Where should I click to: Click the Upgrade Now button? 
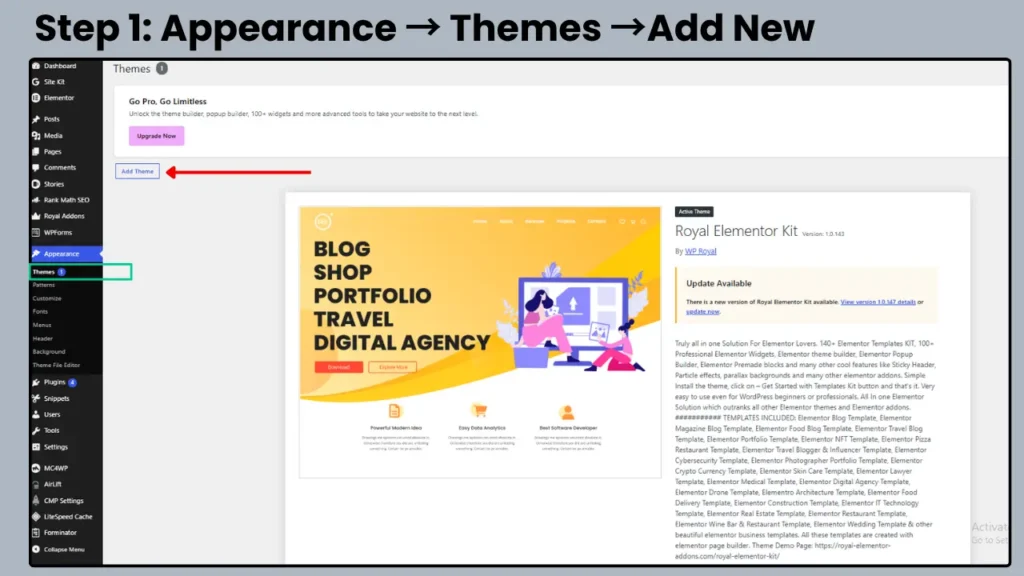point(156,136)
